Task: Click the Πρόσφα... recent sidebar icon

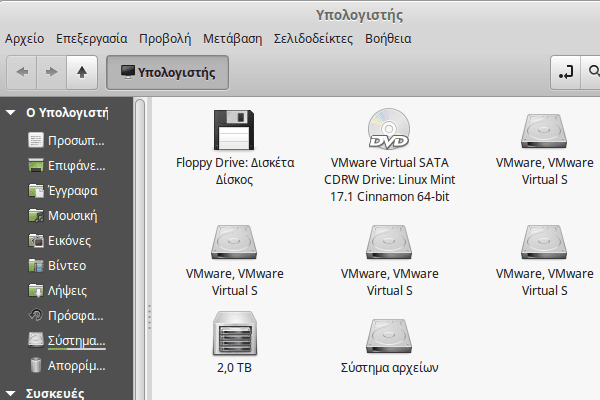Action: 36,315
